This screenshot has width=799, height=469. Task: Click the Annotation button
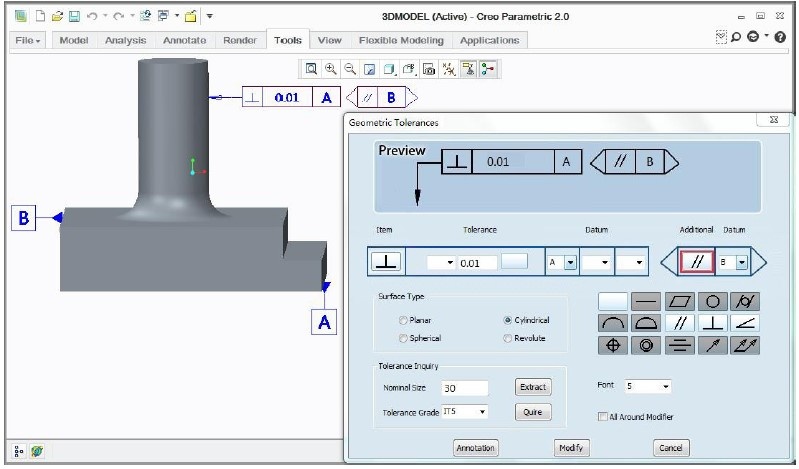pos(475,448)
